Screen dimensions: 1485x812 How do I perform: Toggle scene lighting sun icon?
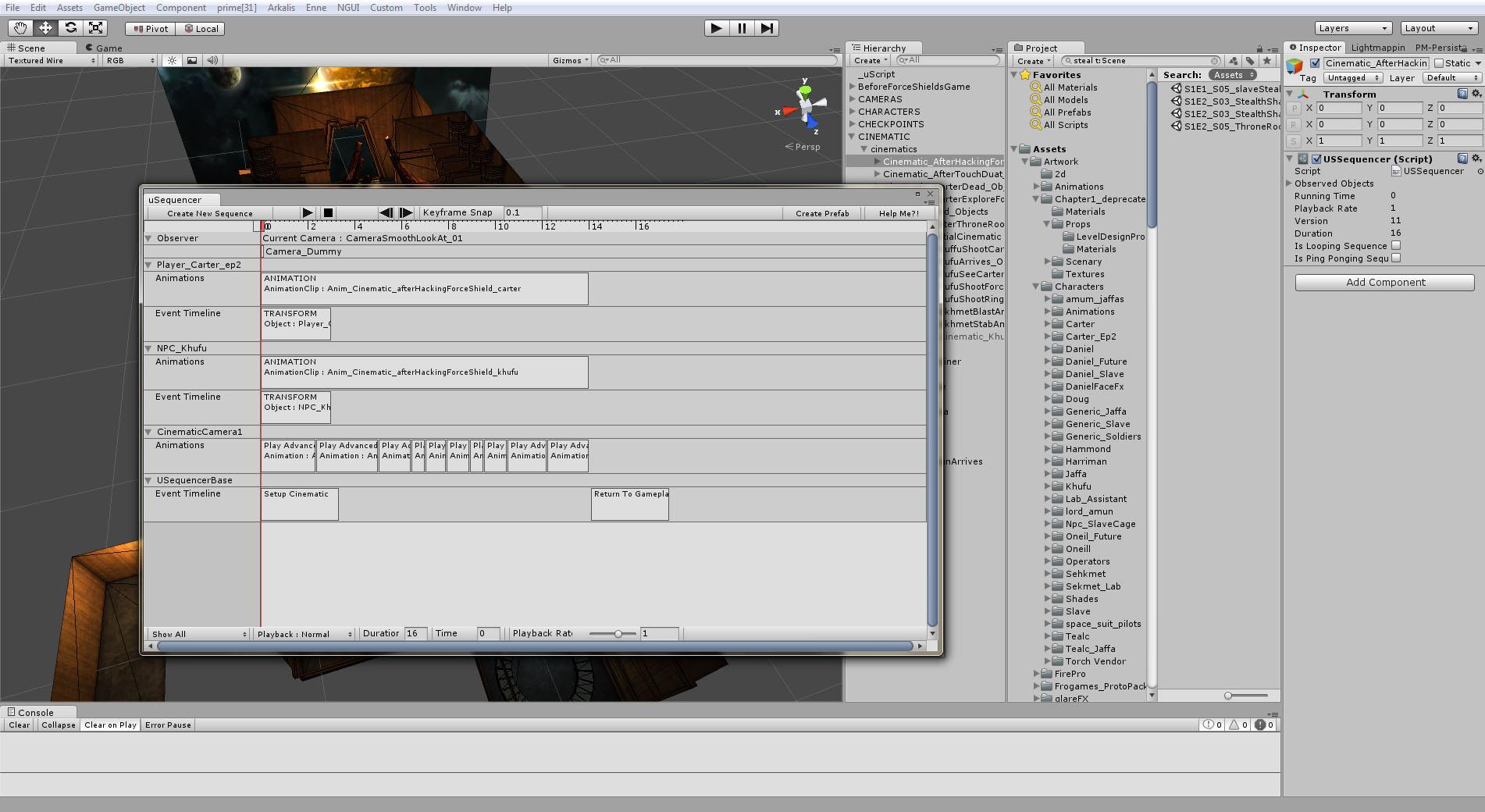click(x=172, y=60)
